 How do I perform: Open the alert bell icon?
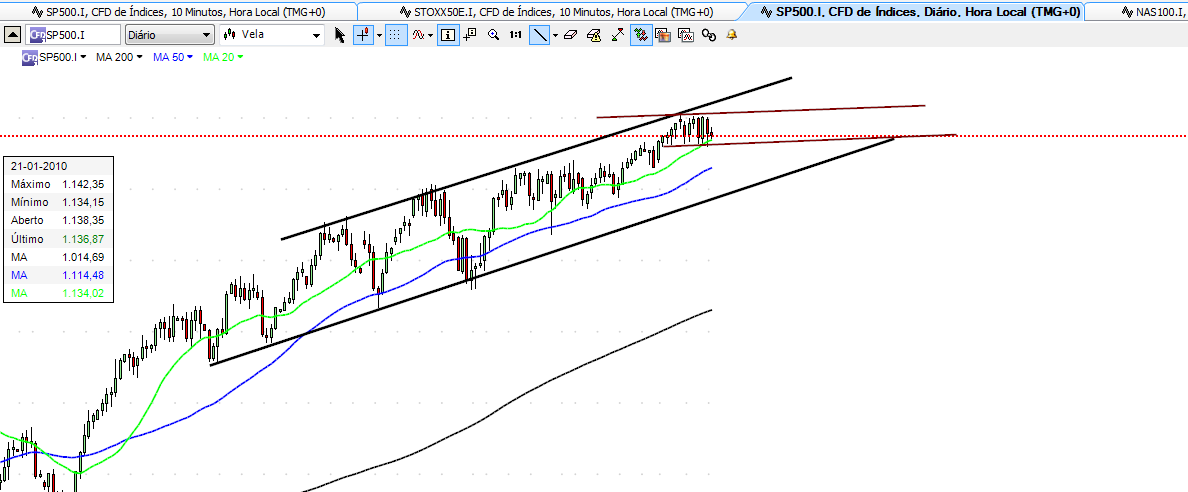[731, 35]
